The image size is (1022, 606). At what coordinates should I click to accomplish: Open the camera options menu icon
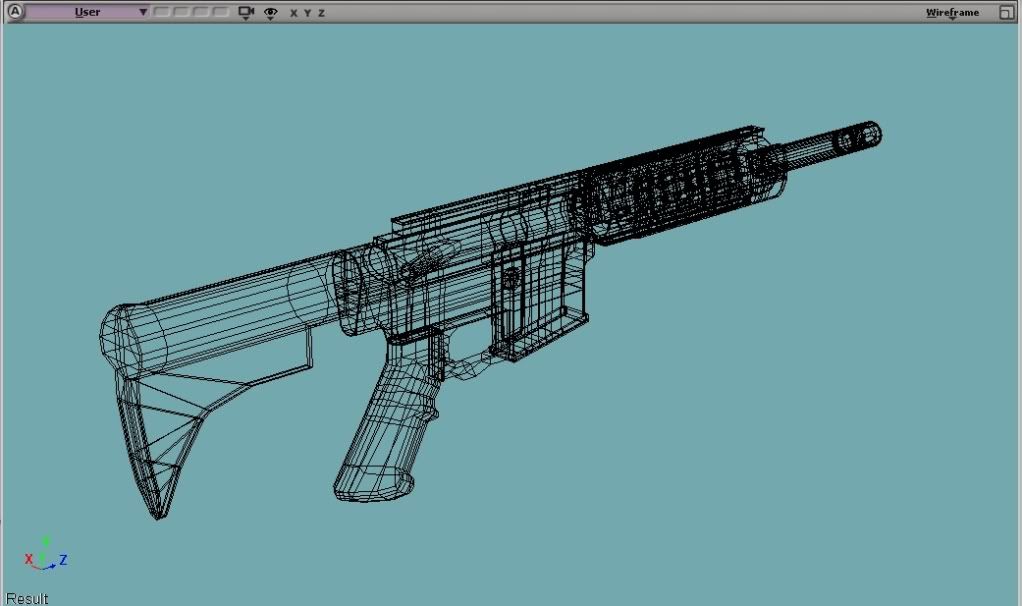(246, 12)
